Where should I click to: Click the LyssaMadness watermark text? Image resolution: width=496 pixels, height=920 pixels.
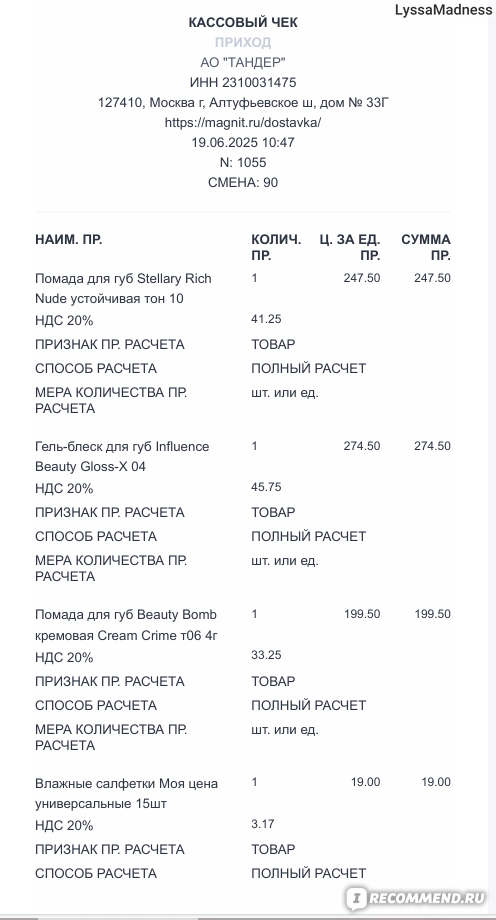(443, 9)
